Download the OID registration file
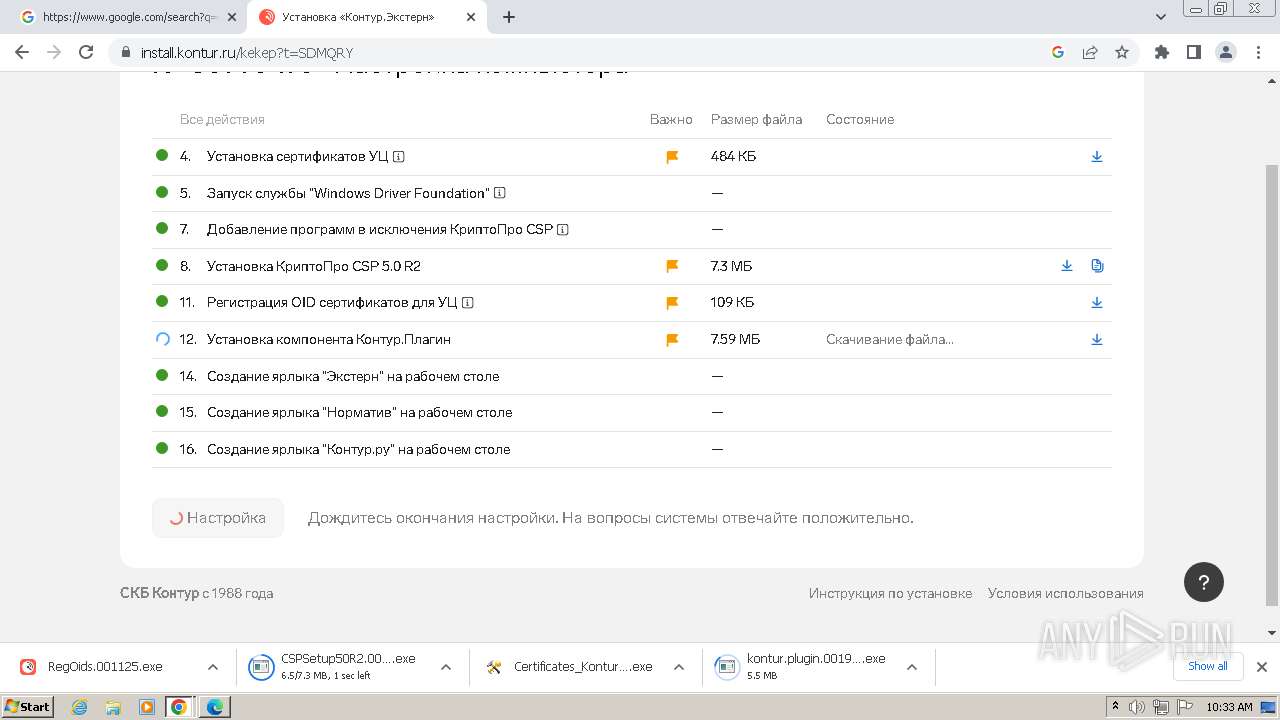1280x720 pixels. 1097,302
